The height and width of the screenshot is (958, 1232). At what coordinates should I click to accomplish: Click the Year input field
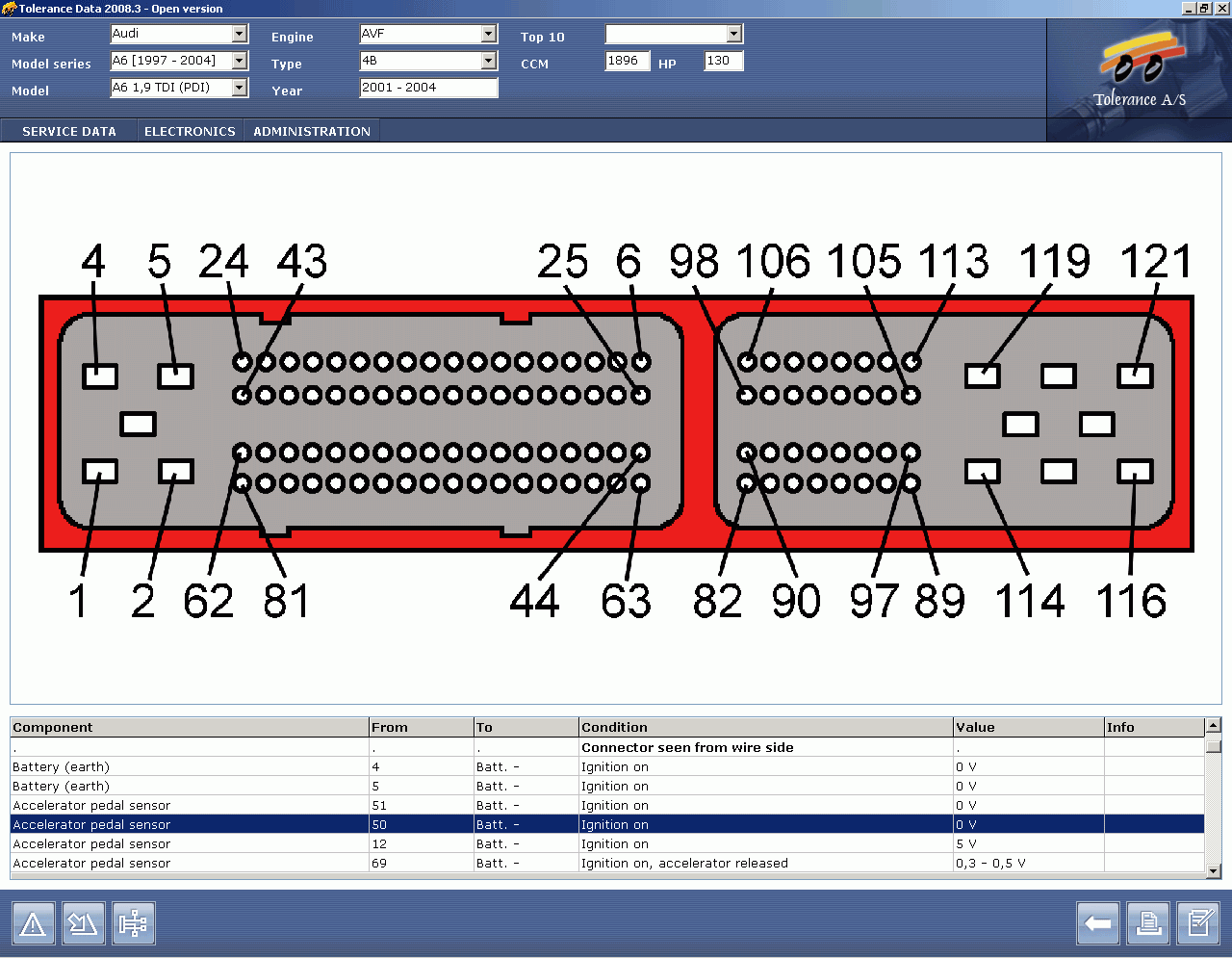click(428, 88)
